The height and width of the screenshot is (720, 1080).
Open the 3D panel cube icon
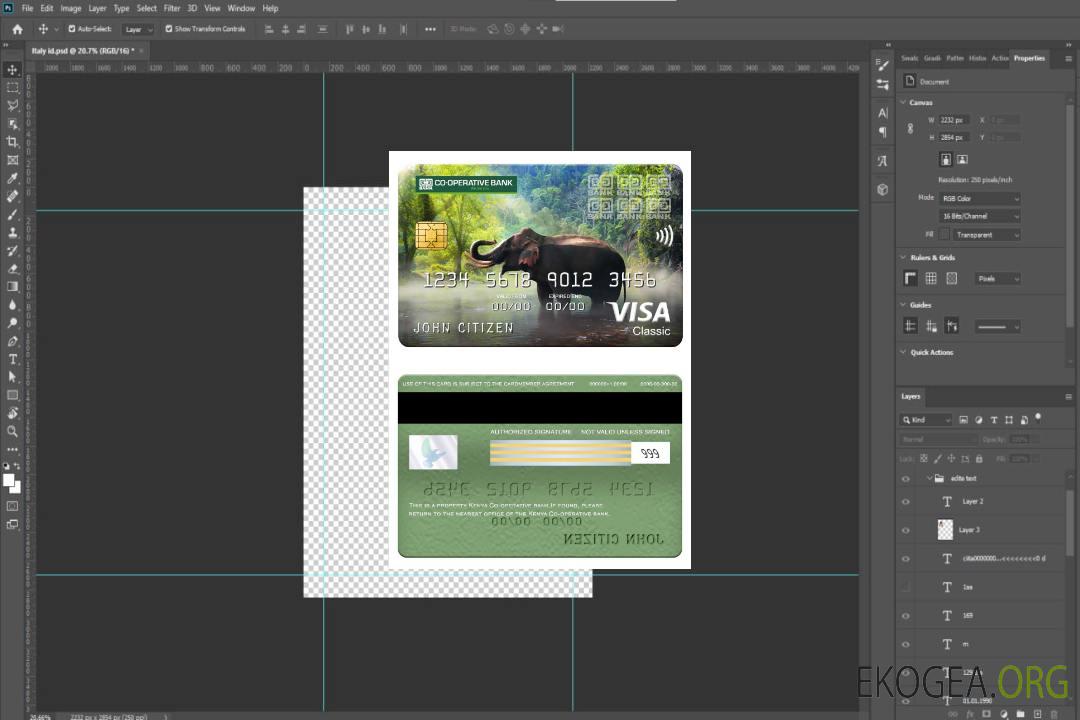[882, 189]
